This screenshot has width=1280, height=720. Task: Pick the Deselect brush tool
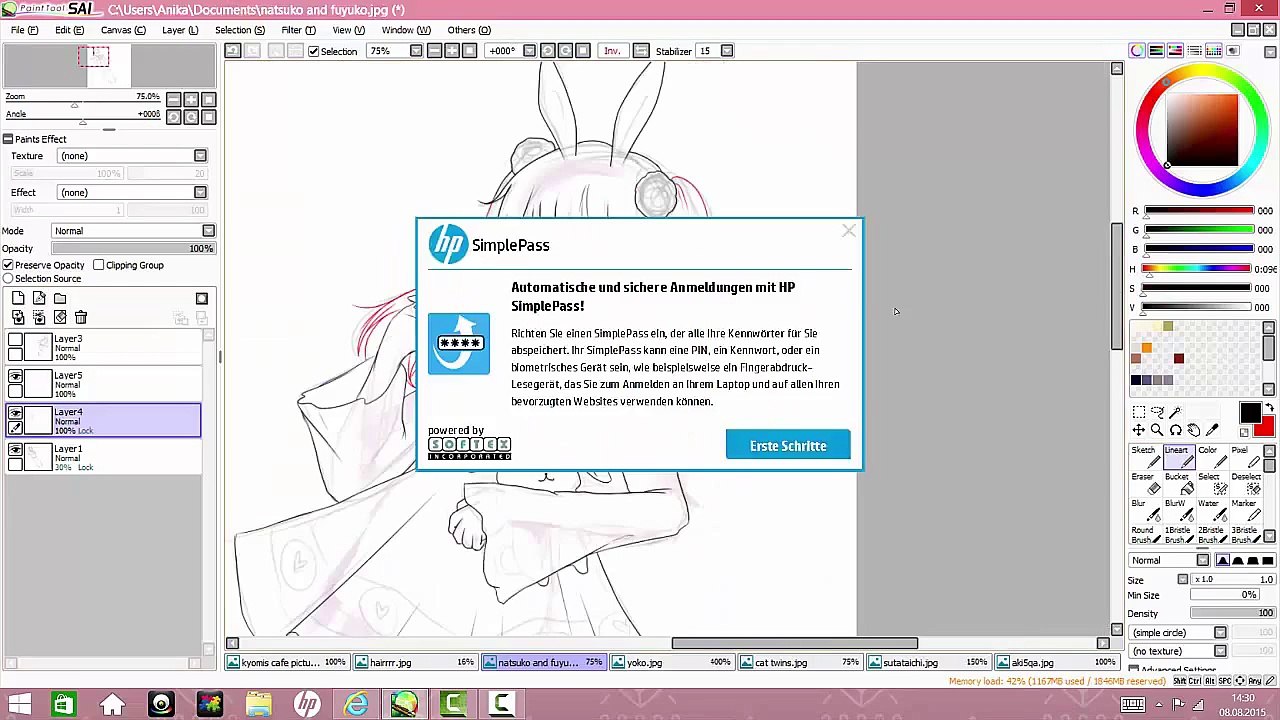pyautogui.click(x=1244, y=483)
